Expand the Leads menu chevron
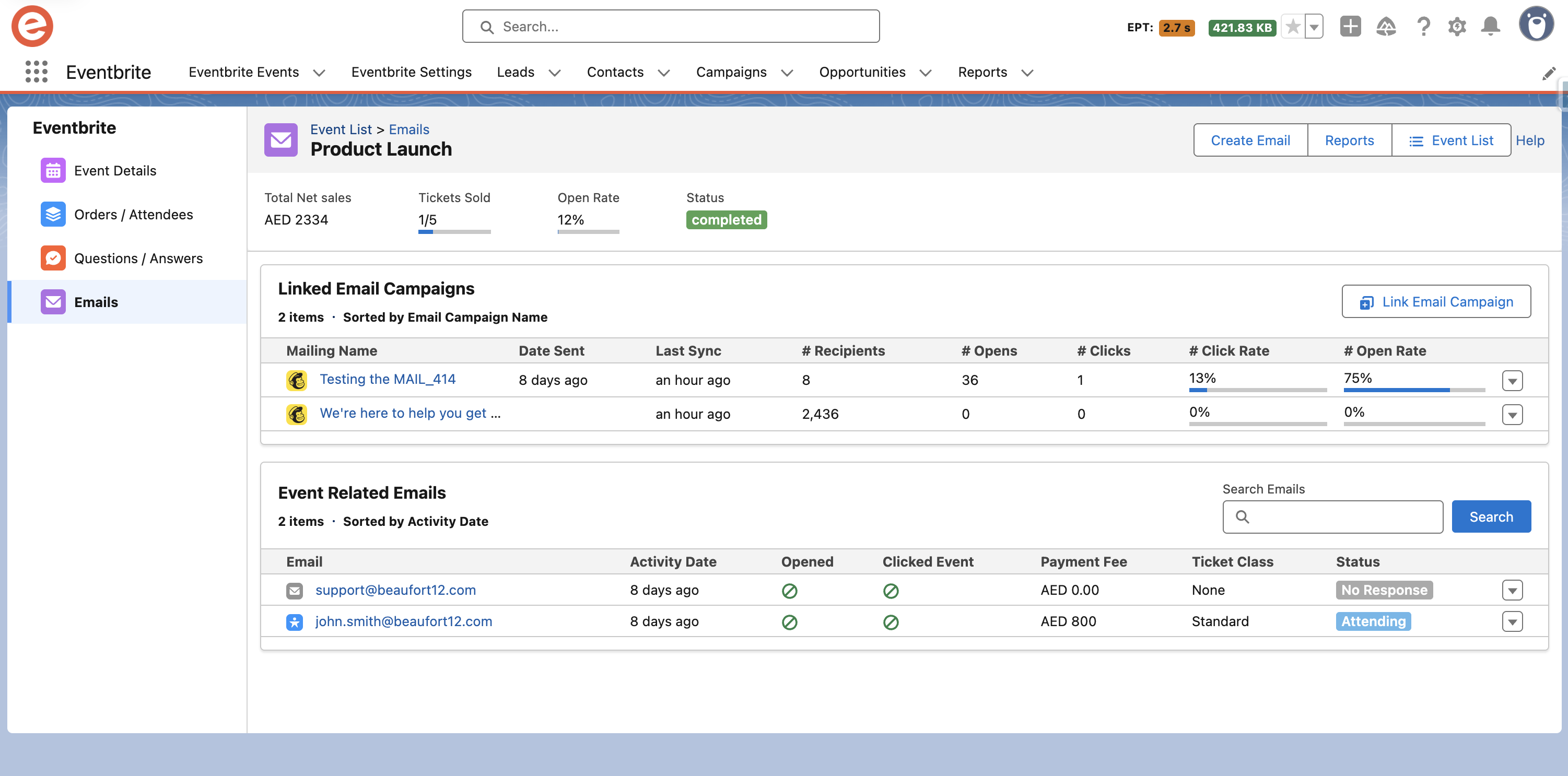 (555, 73)
